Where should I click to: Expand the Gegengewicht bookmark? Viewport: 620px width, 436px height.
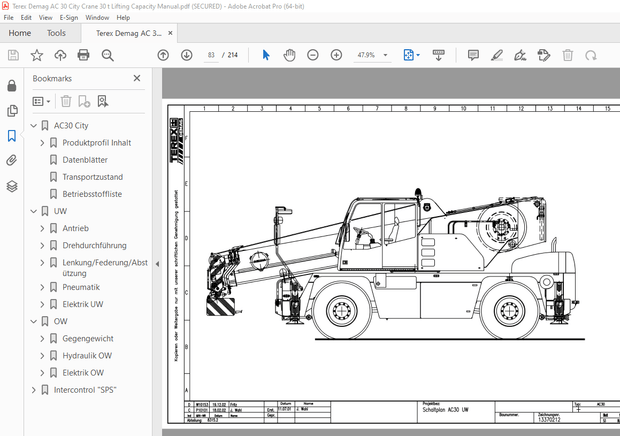point(42,338)
